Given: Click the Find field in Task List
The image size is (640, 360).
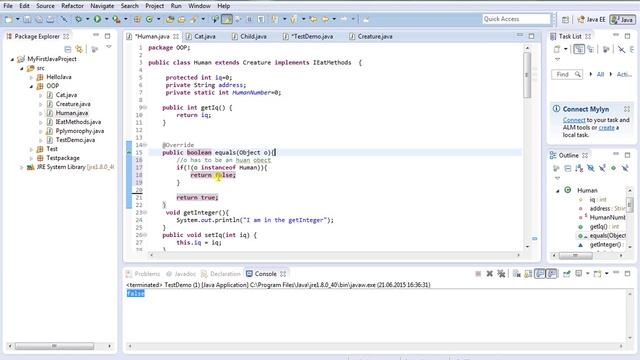Looking at the screenshot, I should (567, 74).
